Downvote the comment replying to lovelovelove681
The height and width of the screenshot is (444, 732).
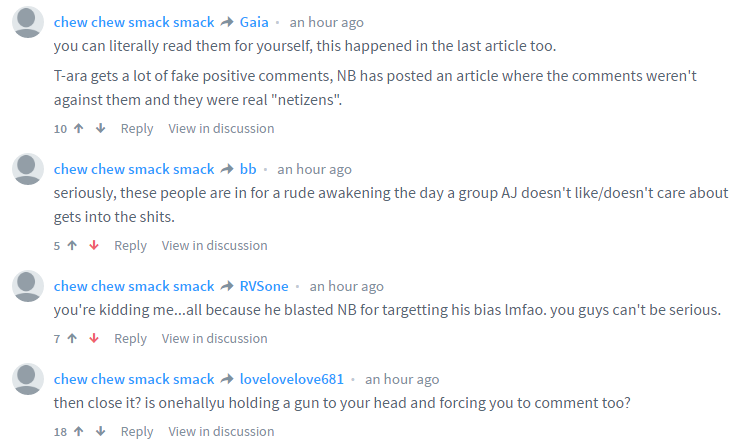pos(100,431)
